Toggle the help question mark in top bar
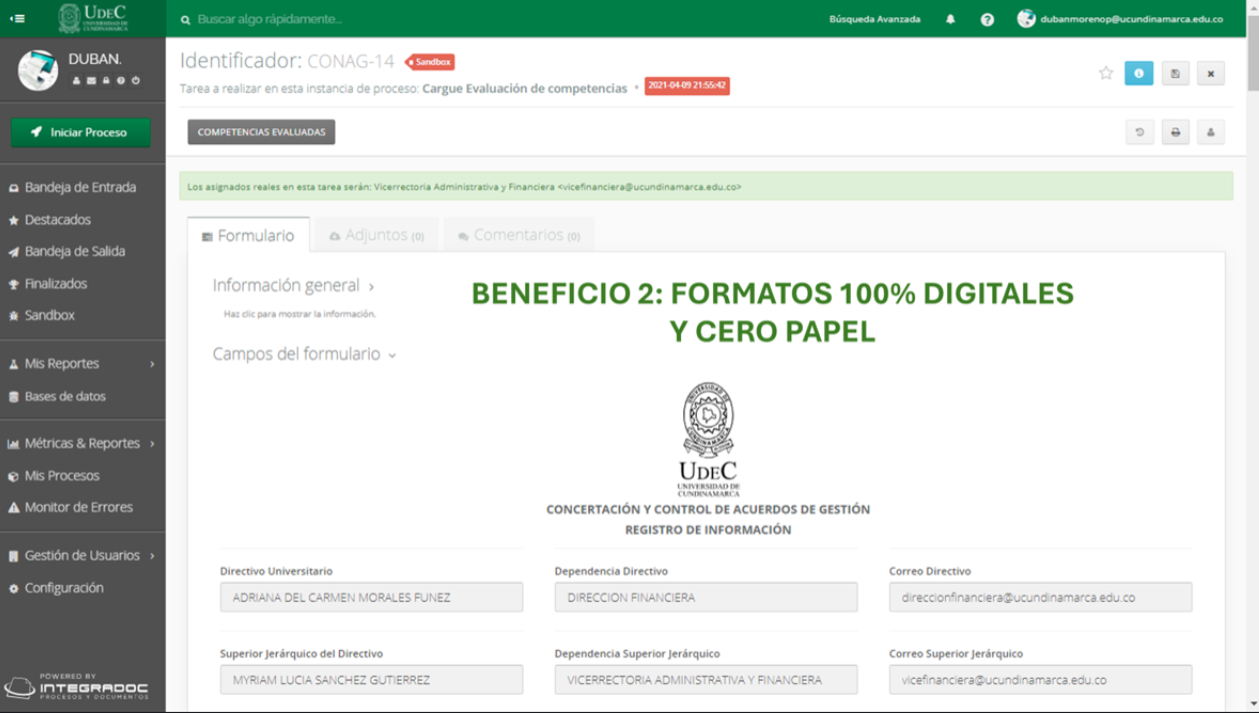Screen dimensions: 1259x713 [987, 18]
